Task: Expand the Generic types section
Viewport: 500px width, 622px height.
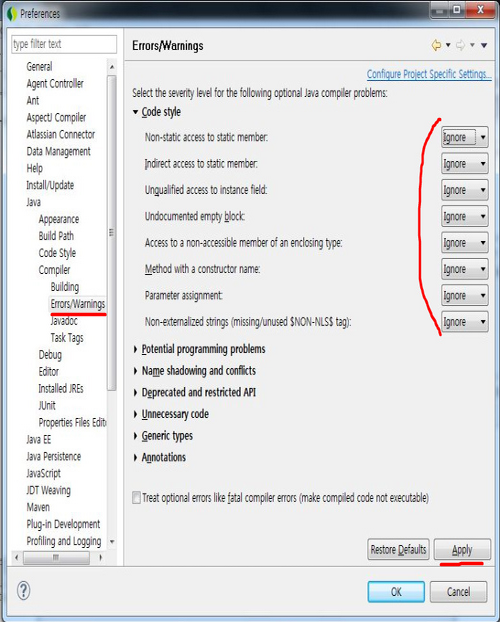Action: point(135,436)
